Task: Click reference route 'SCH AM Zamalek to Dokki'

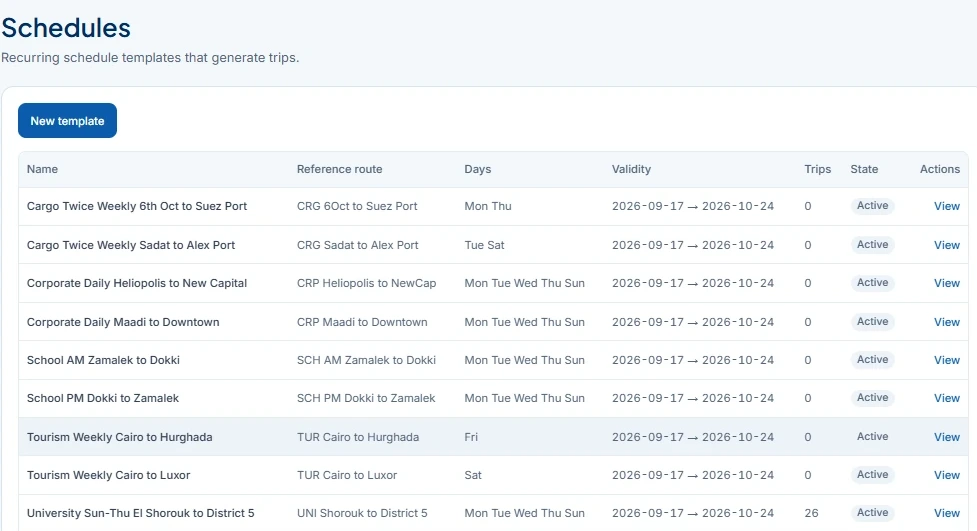Action: tap(366, 360)
